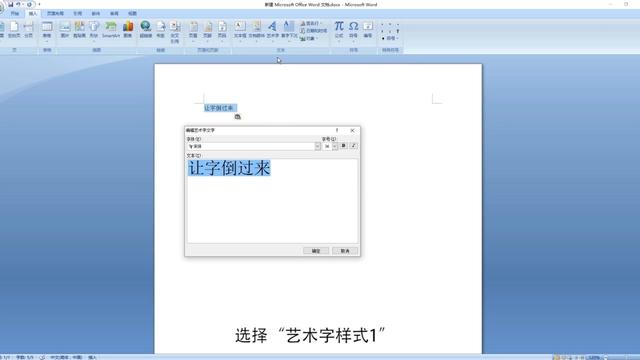
Task: Open the View (视图) tab
Action: [x=132, y=13]
